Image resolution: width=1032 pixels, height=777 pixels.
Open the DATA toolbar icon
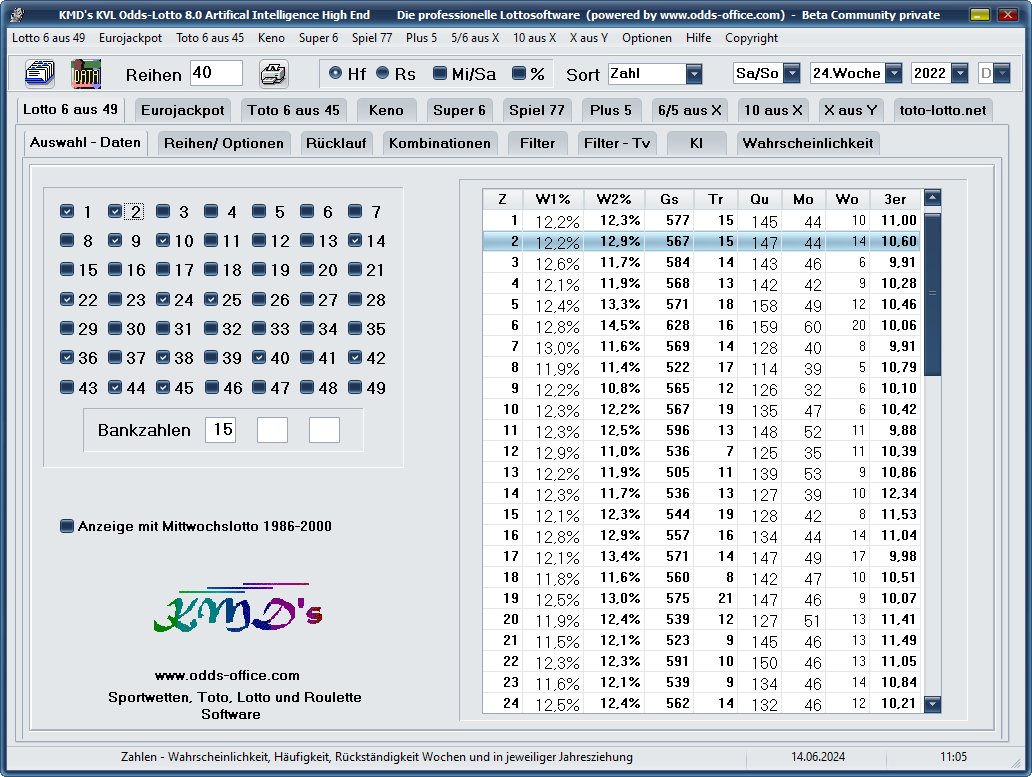(x=86, y=74)
